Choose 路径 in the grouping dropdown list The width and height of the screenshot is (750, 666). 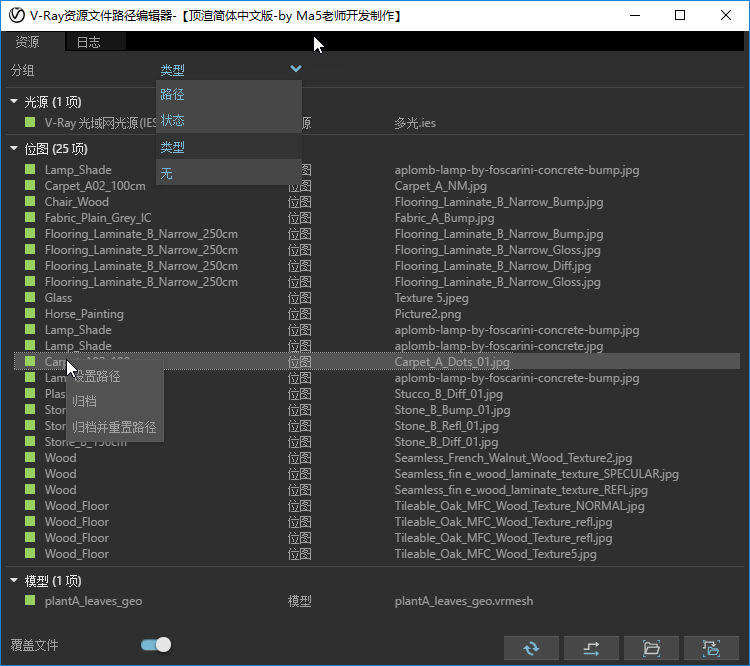[x=229, y=94]
